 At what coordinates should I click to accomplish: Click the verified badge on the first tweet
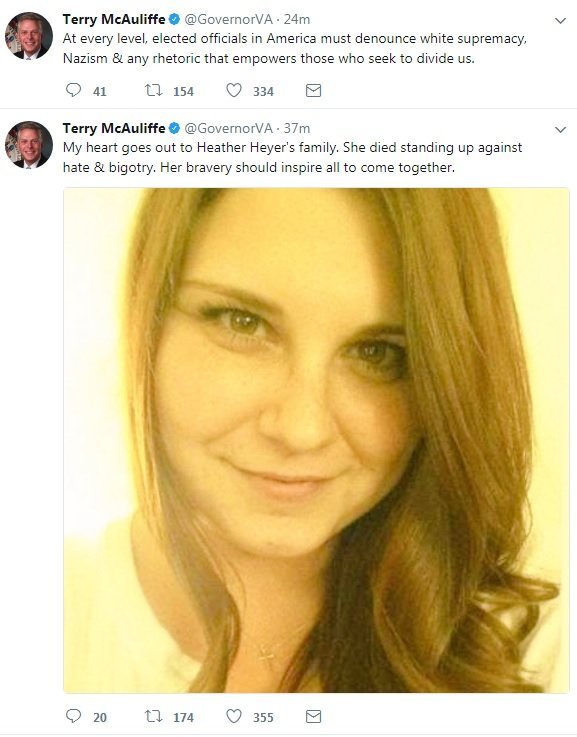pos(174,19)
